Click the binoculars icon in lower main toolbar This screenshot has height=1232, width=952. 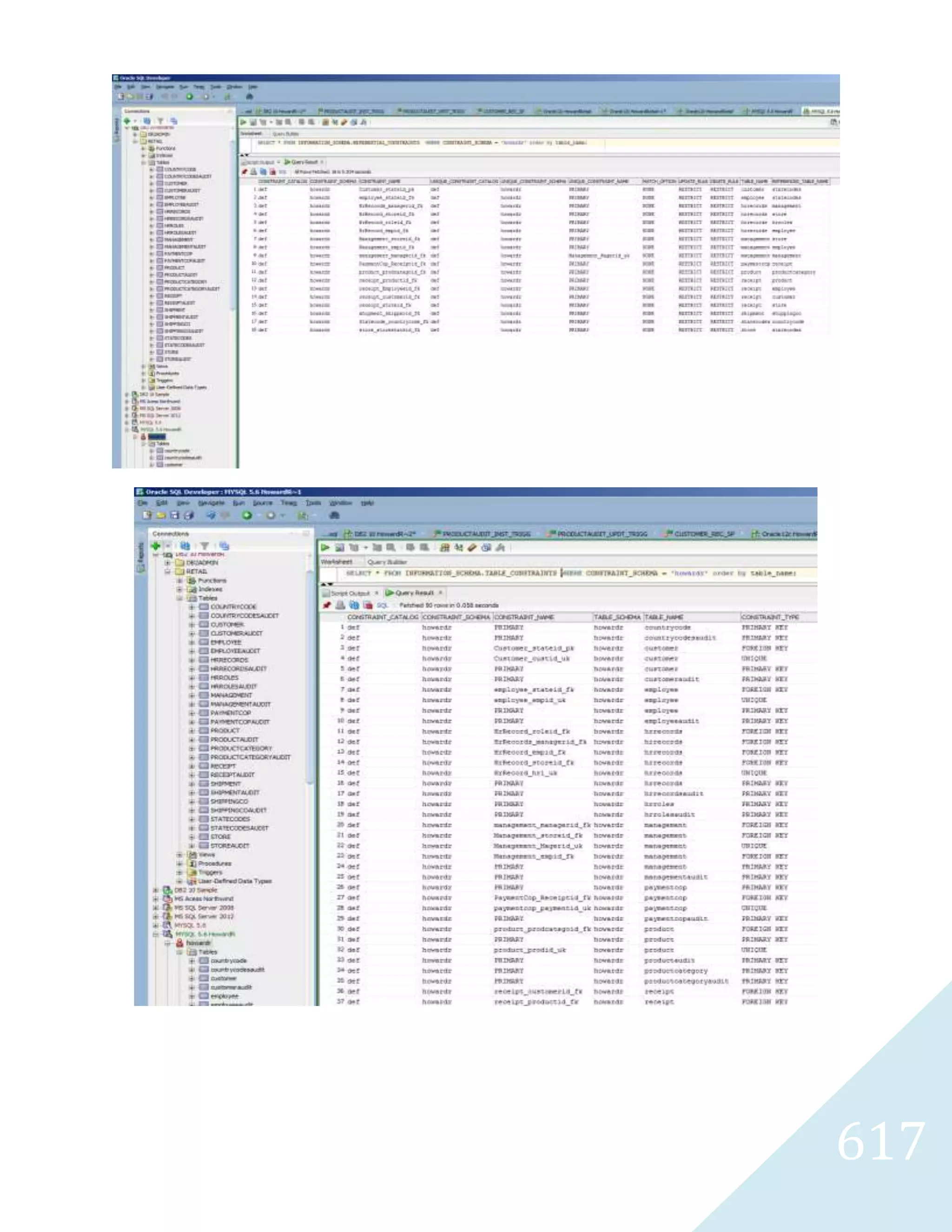coord(334,516)
